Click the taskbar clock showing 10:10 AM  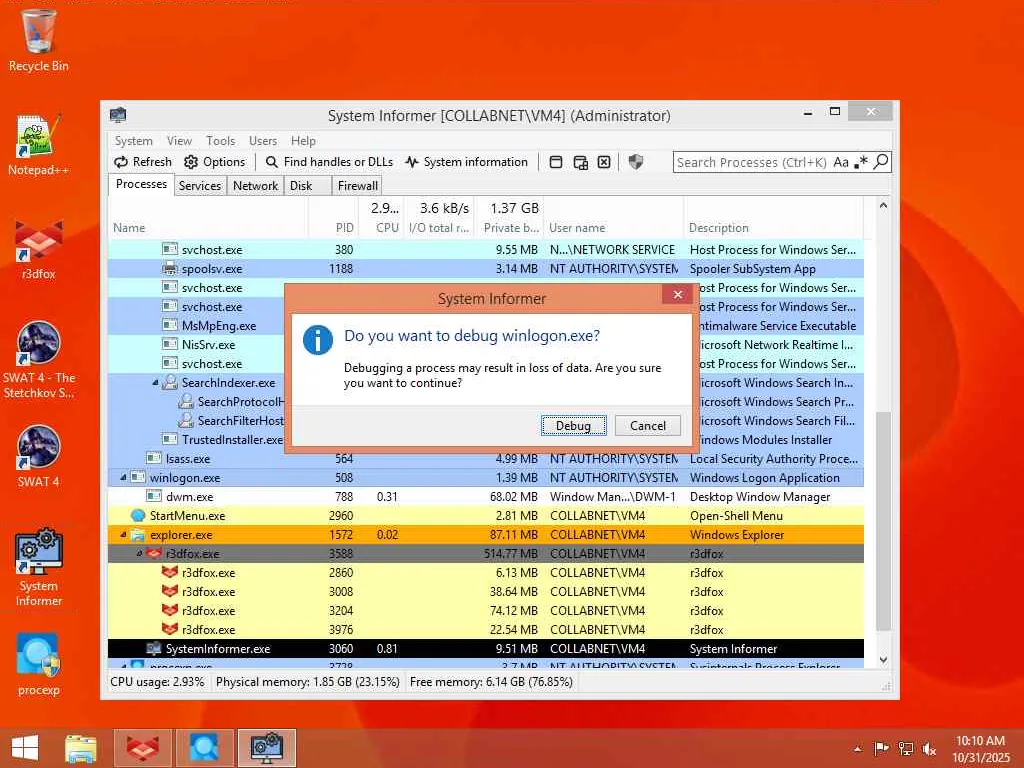click(980, 749)
